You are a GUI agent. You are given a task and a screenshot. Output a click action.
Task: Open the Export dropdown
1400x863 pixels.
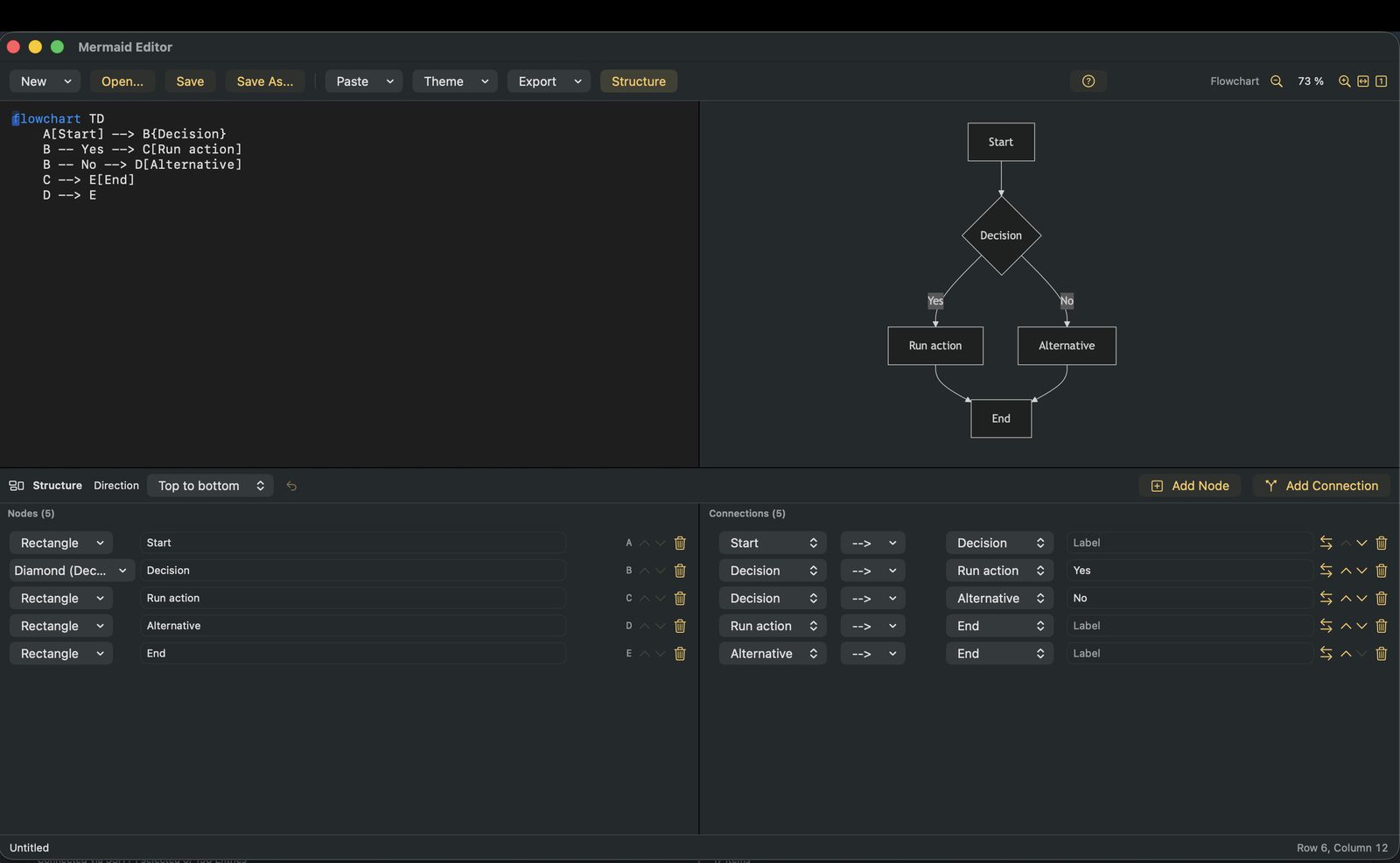click(x=549, y=81)
